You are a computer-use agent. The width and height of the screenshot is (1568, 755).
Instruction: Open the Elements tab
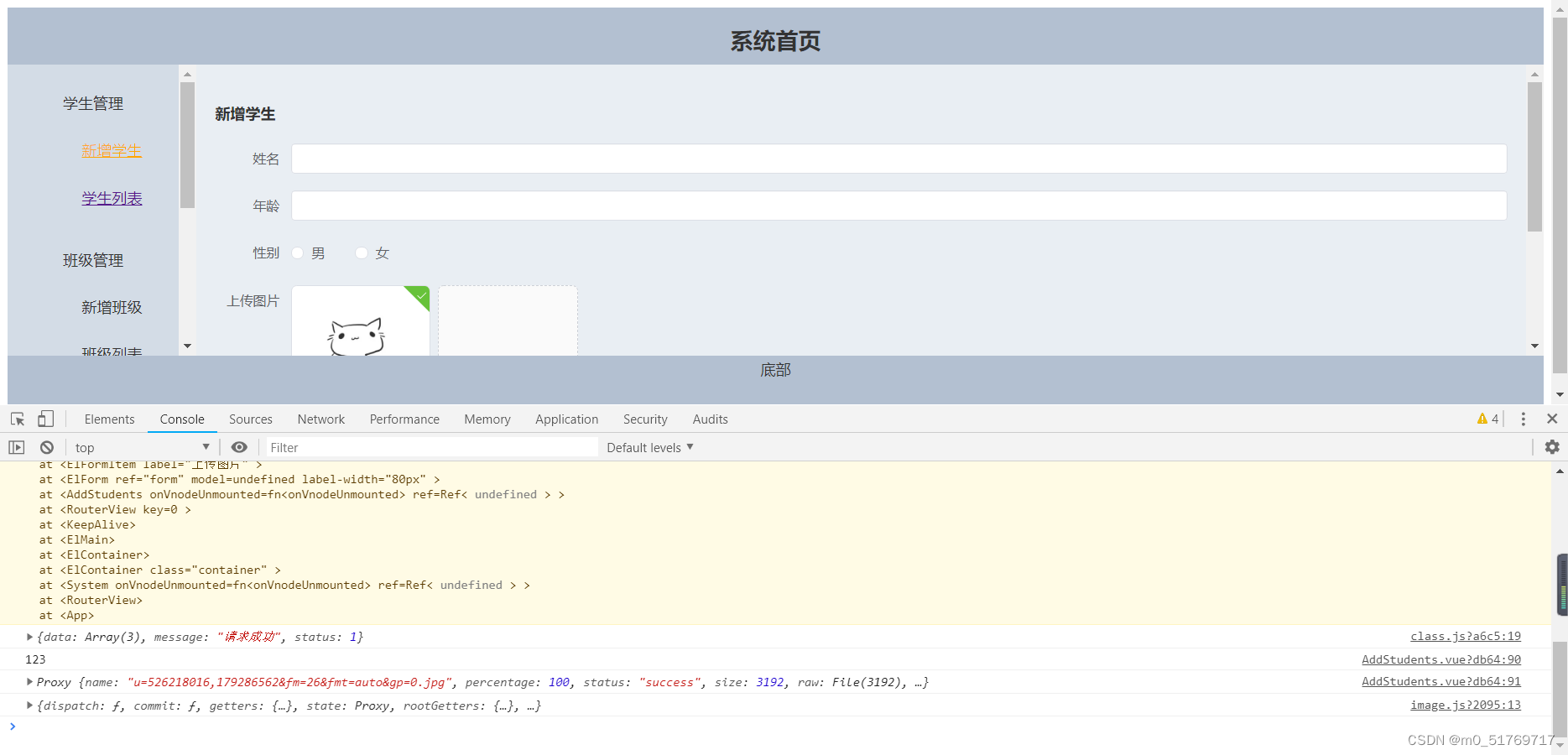point(109,419)
